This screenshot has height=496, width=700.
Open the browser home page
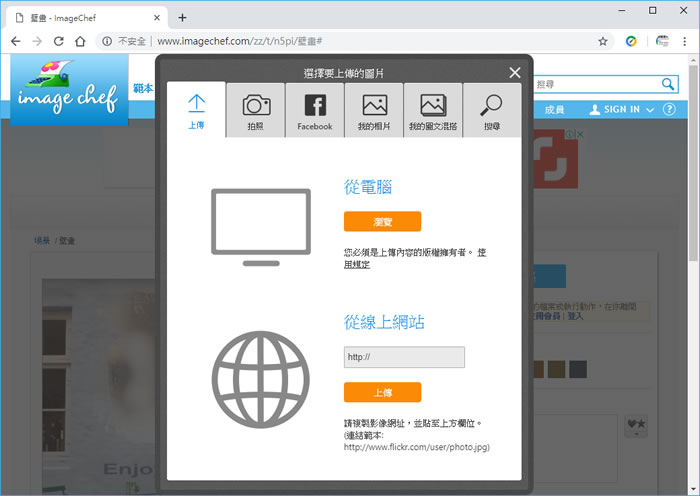(x=80, y=42)
